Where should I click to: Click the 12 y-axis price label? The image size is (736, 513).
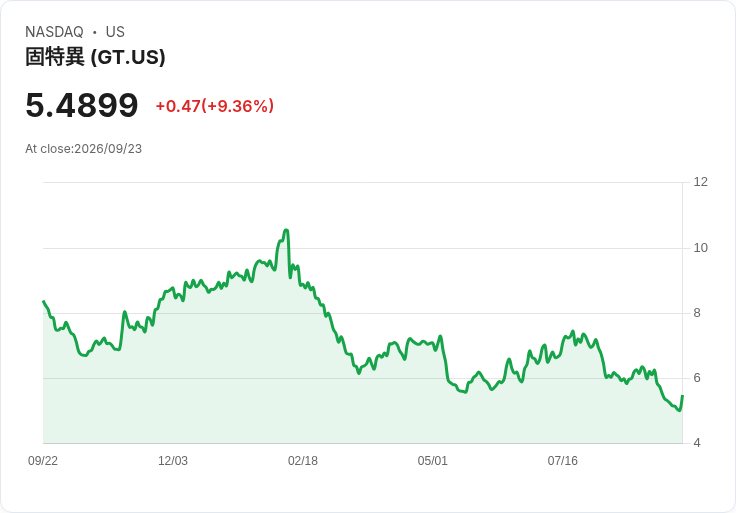[700, 182]
